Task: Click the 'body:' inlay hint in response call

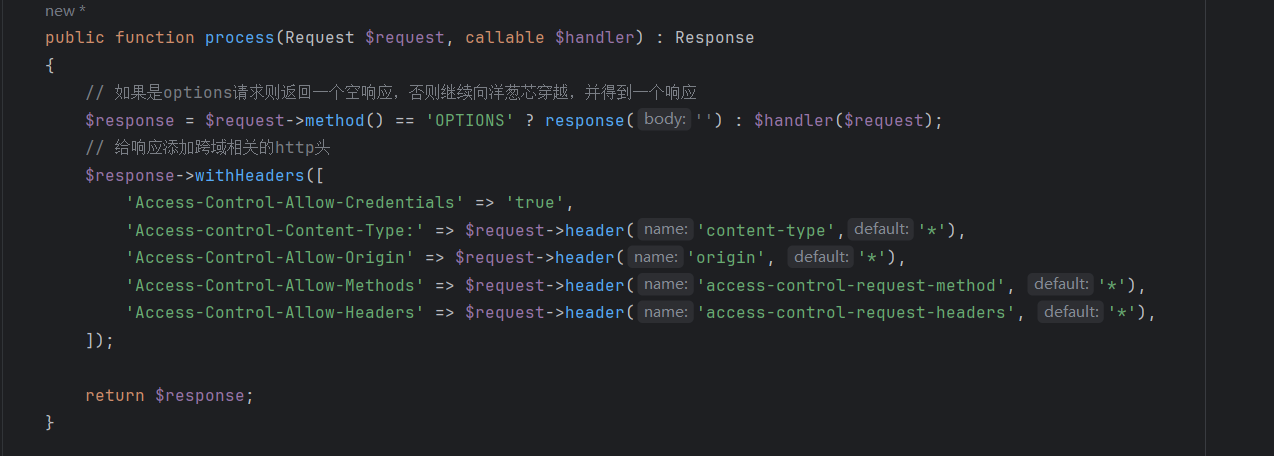Action: (x=665, y=120)
